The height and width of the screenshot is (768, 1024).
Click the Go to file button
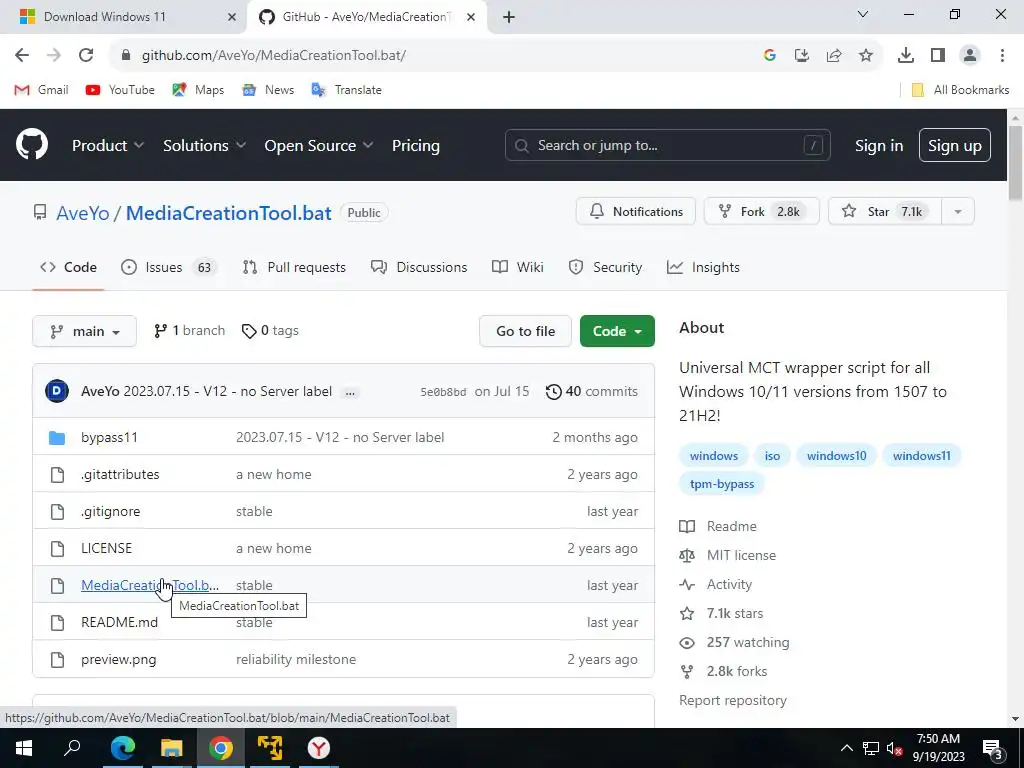(525, 331)
